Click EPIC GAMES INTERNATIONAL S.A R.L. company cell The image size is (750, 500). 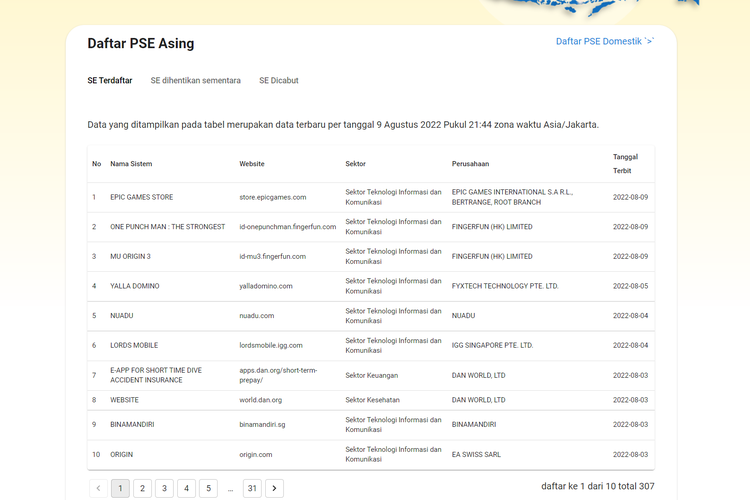[x=512, y=197]
